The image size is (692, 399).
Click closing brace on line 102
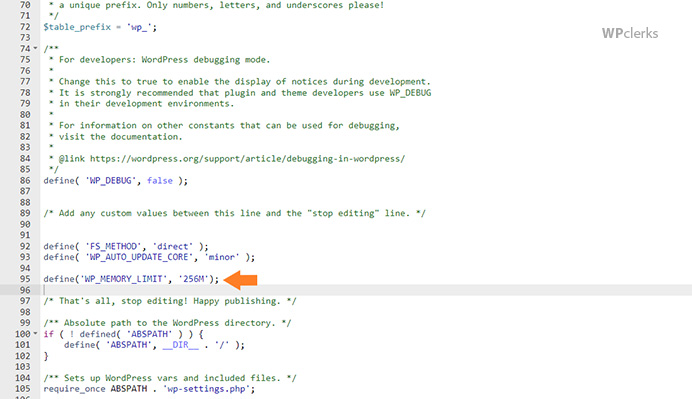pyautogui.click(x=46, y=356)
